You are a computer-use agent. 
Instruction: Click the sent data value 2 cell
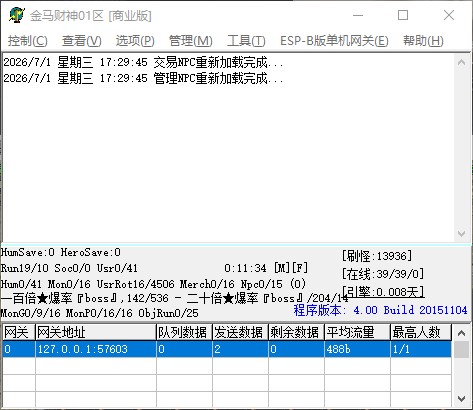tap(240, 349)
